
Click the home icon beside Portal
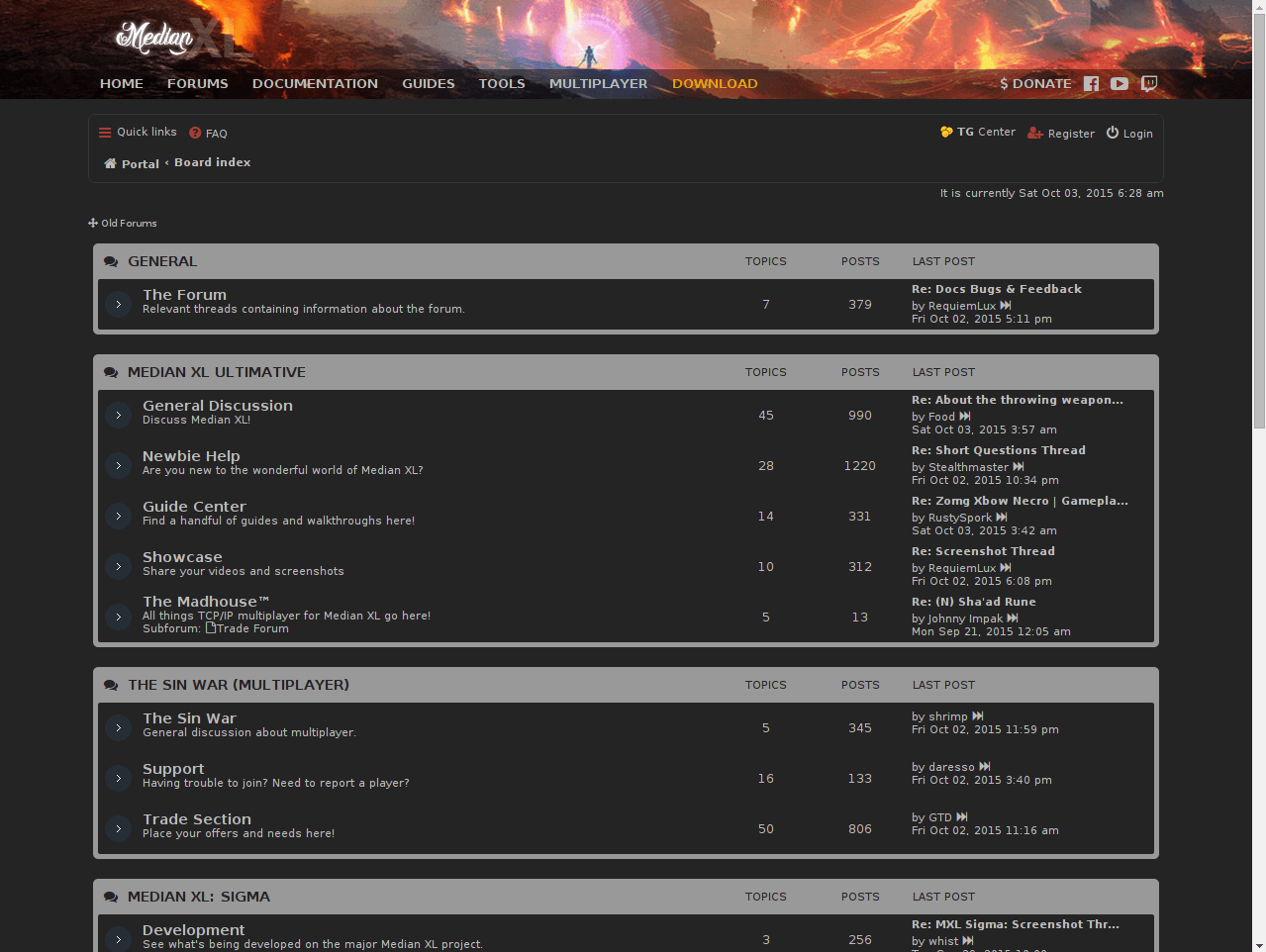click(110, 163)
